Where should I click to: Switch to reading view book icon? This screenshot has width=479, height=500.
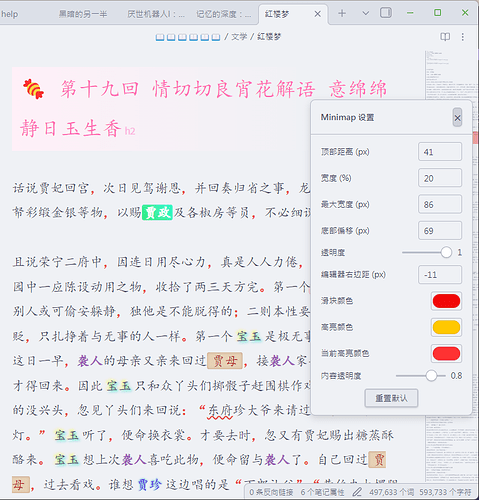click(x=445, y=37)
